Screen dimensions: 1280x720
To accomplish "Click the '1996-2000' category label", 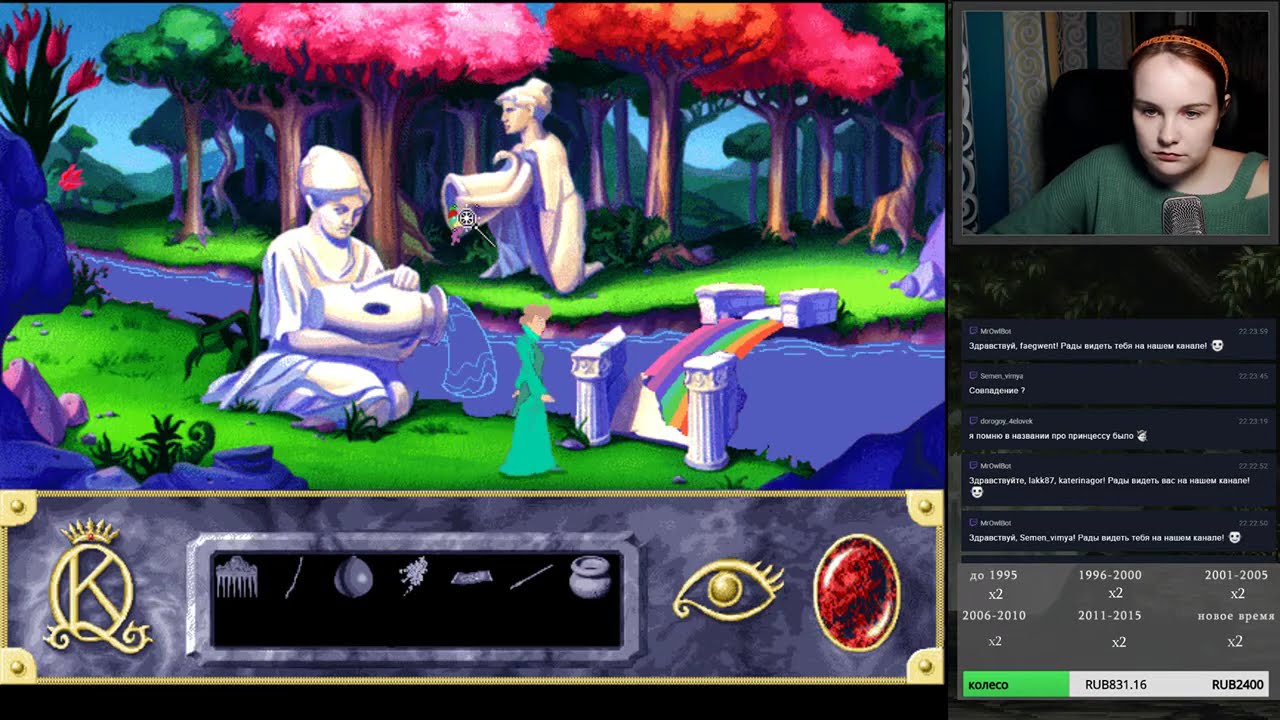I will [x=1110, y=575].
